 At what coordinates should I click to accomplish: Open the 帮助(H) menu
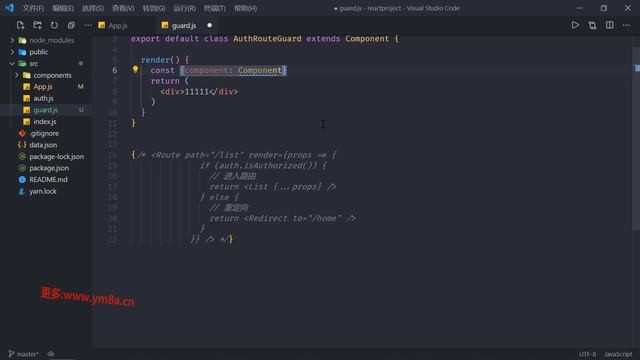245,8
